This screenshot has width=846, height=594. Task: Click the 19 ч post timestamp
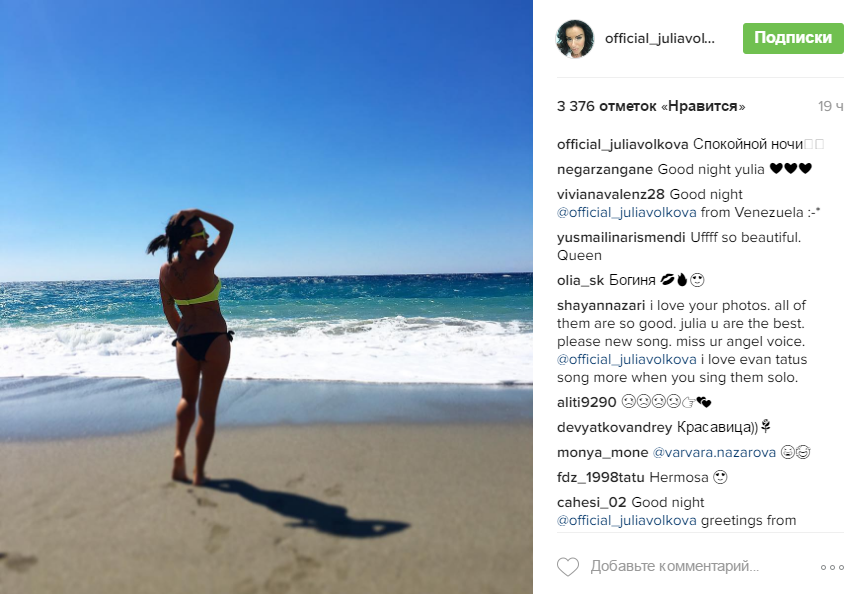[x=831, y=106]
